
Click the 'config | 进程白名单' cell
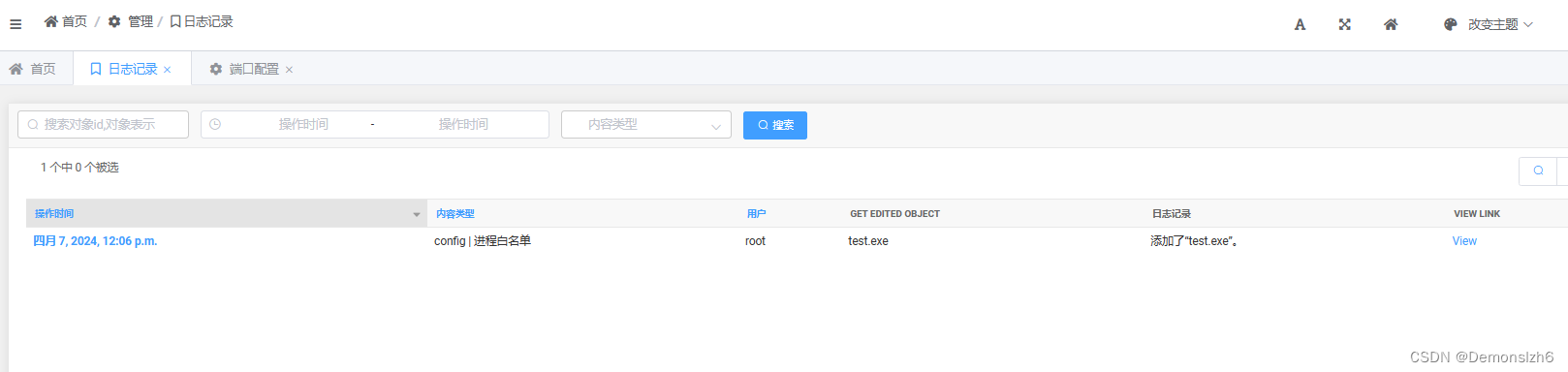(x=483, y=241)
